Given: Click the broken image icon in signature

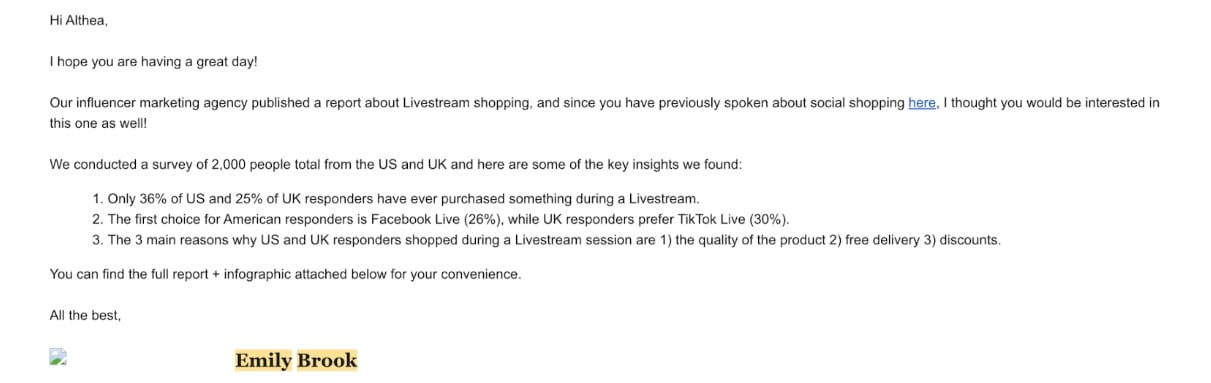Looking at the screenshot, I should click(x=58, y=356).
